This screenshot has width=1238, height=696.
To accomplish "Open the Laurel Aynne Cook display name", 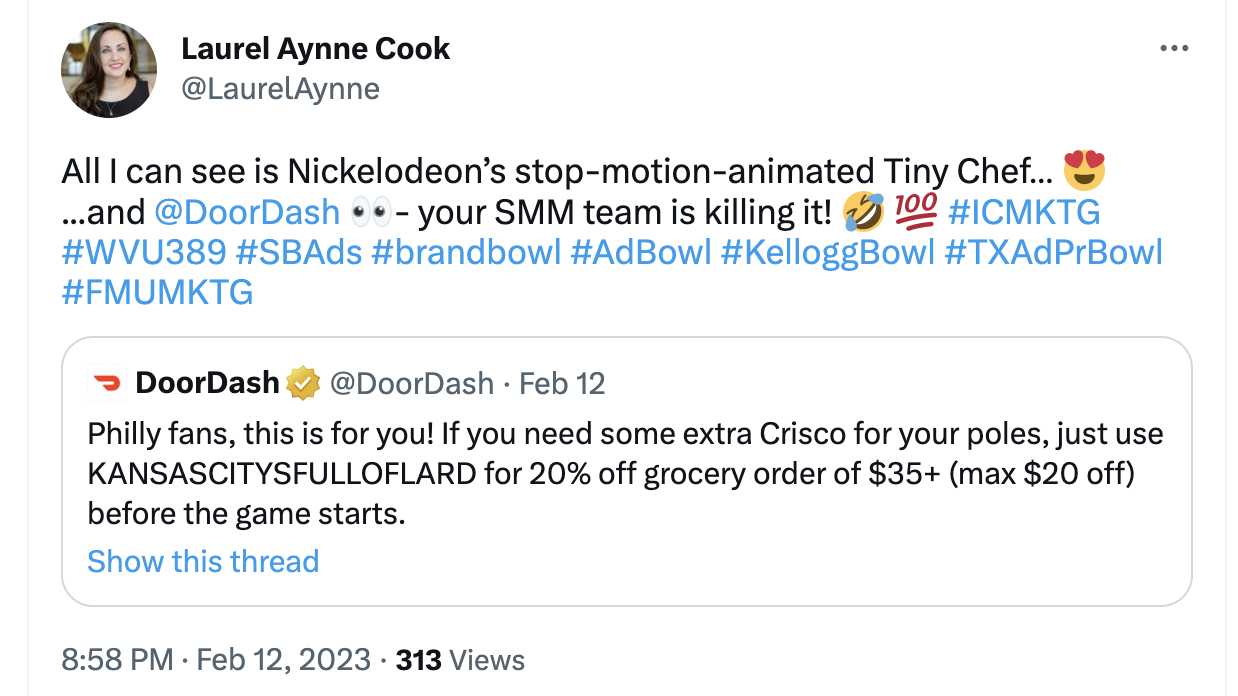I will click(x=315, y=49).
